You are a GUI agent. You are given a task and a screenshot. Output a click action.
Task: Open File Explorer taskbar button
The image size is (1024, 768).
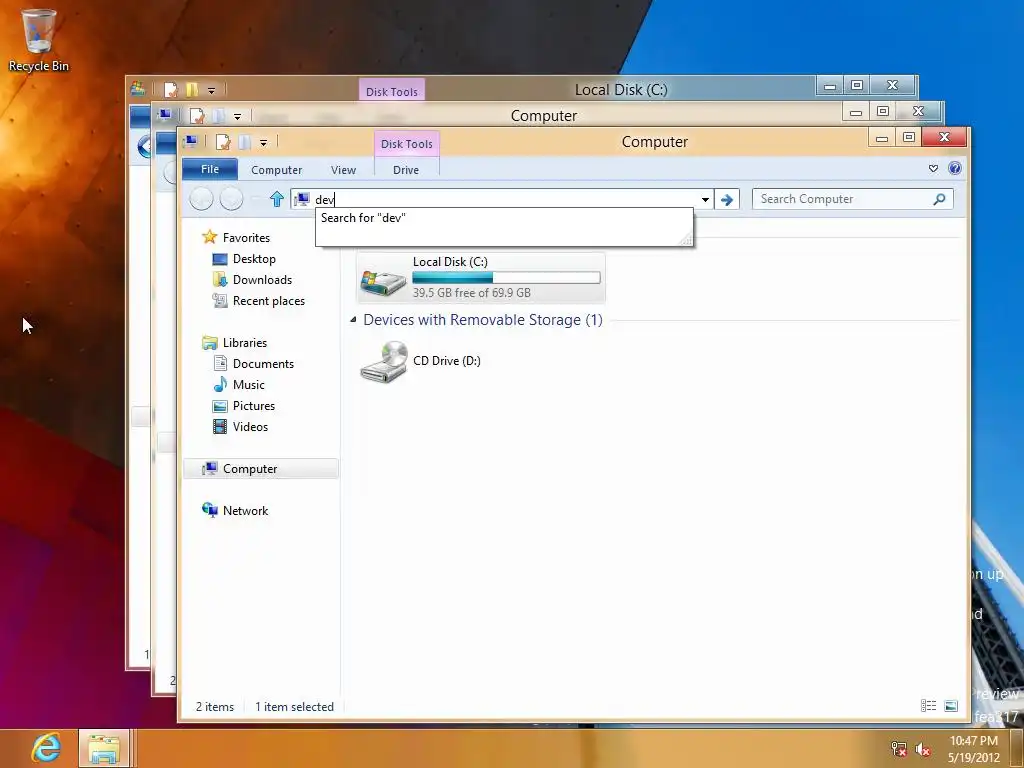[x=104, y=748]
